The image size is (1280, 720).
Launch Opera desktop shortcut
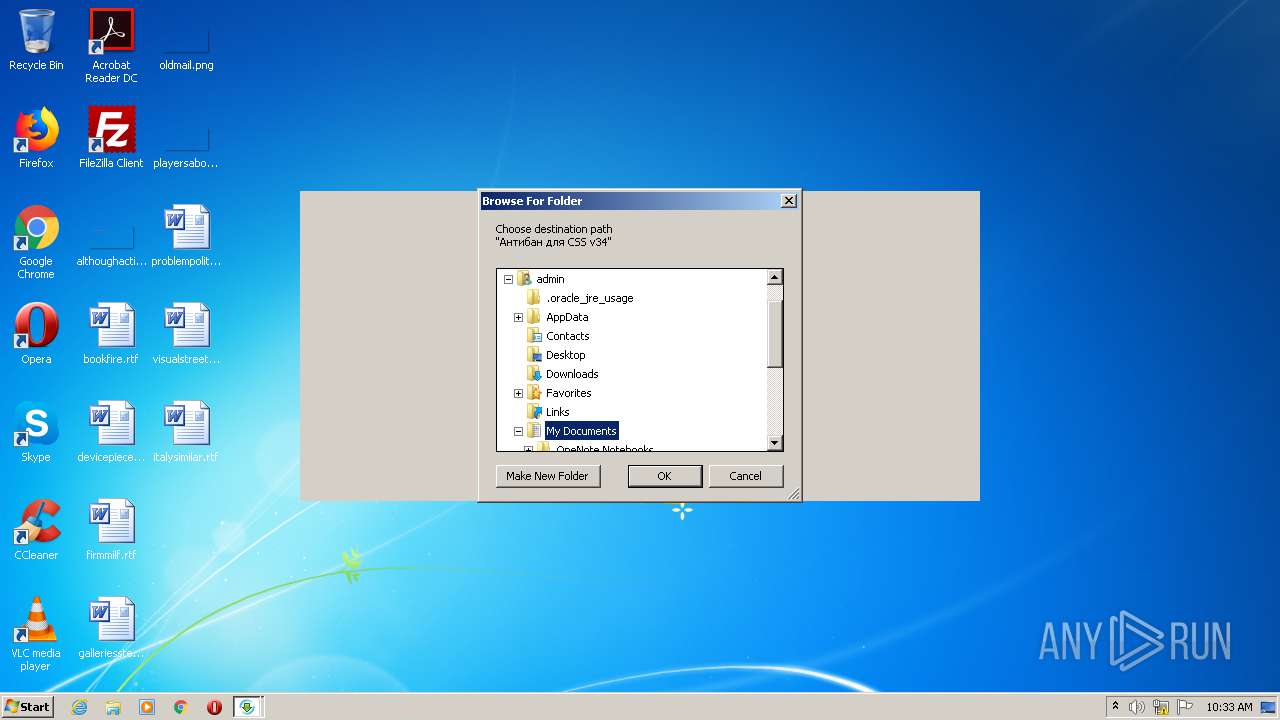click(36, 334)
